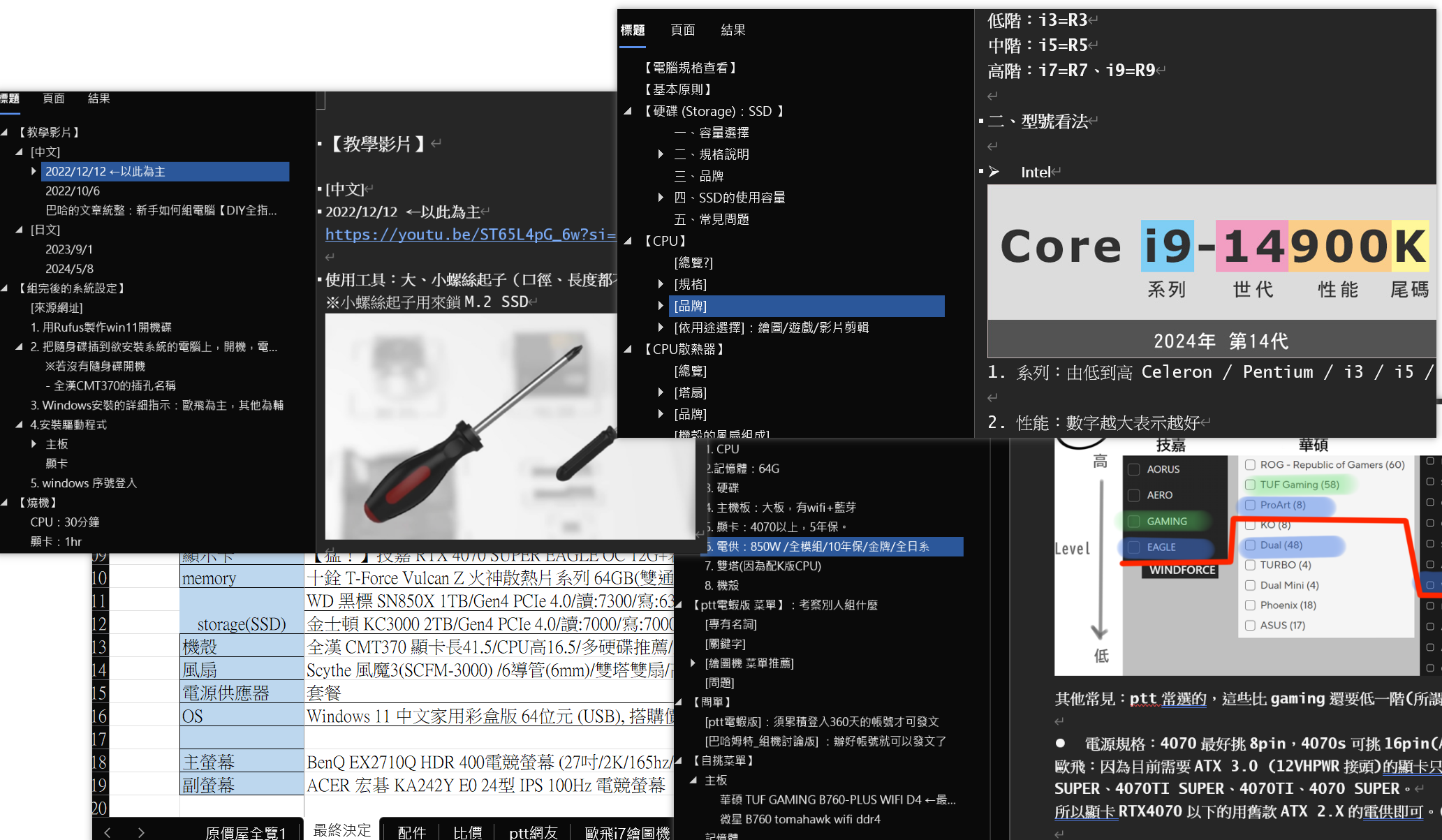Open the ptt網友 sheet tab
Image resolution: width=1442 pixels, height=840 pixels.
pos(534,832)
